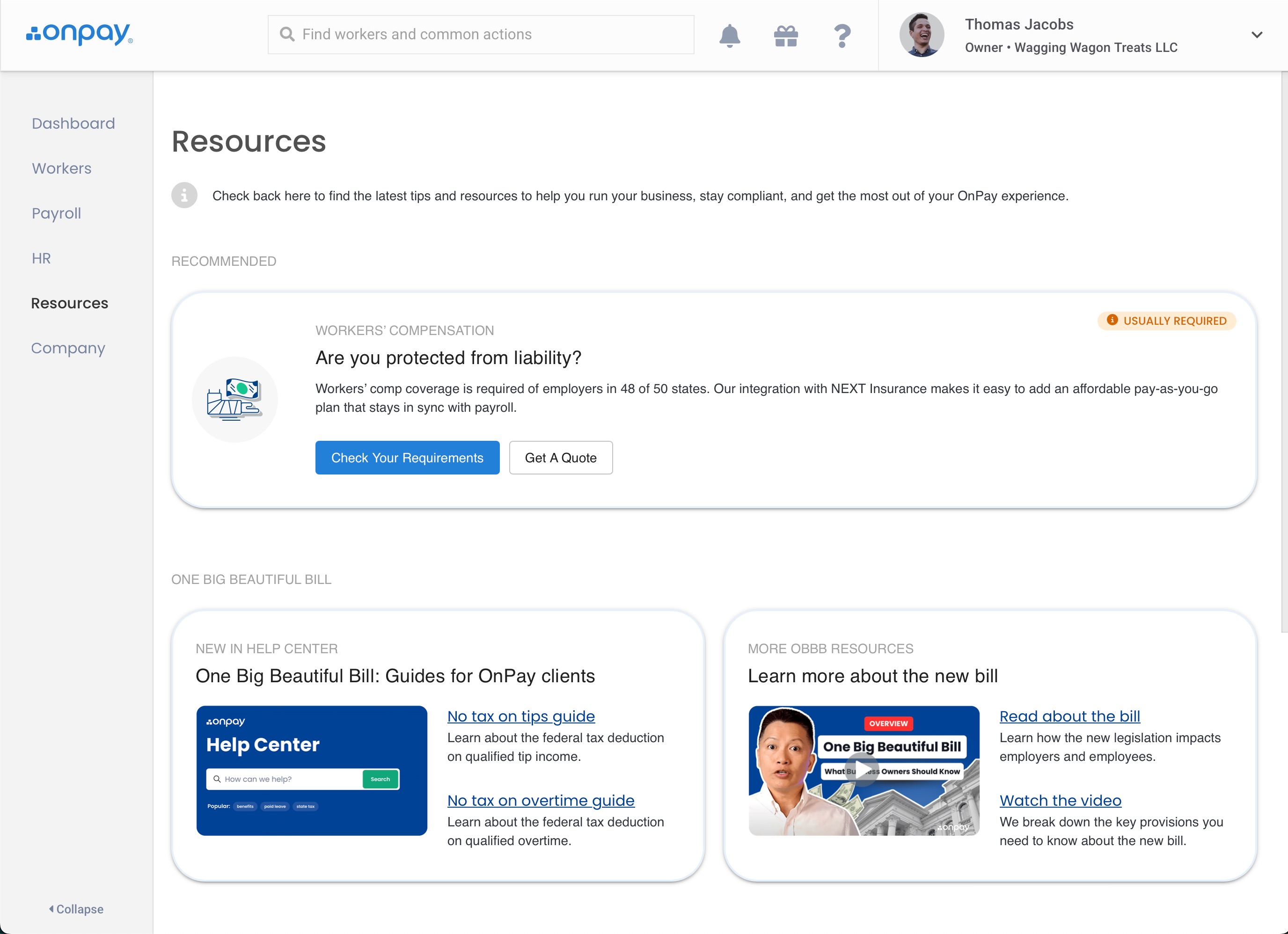Open the gift rewards icon
This screenshot has width=1288, height=934.
click(x=786, y=35)
